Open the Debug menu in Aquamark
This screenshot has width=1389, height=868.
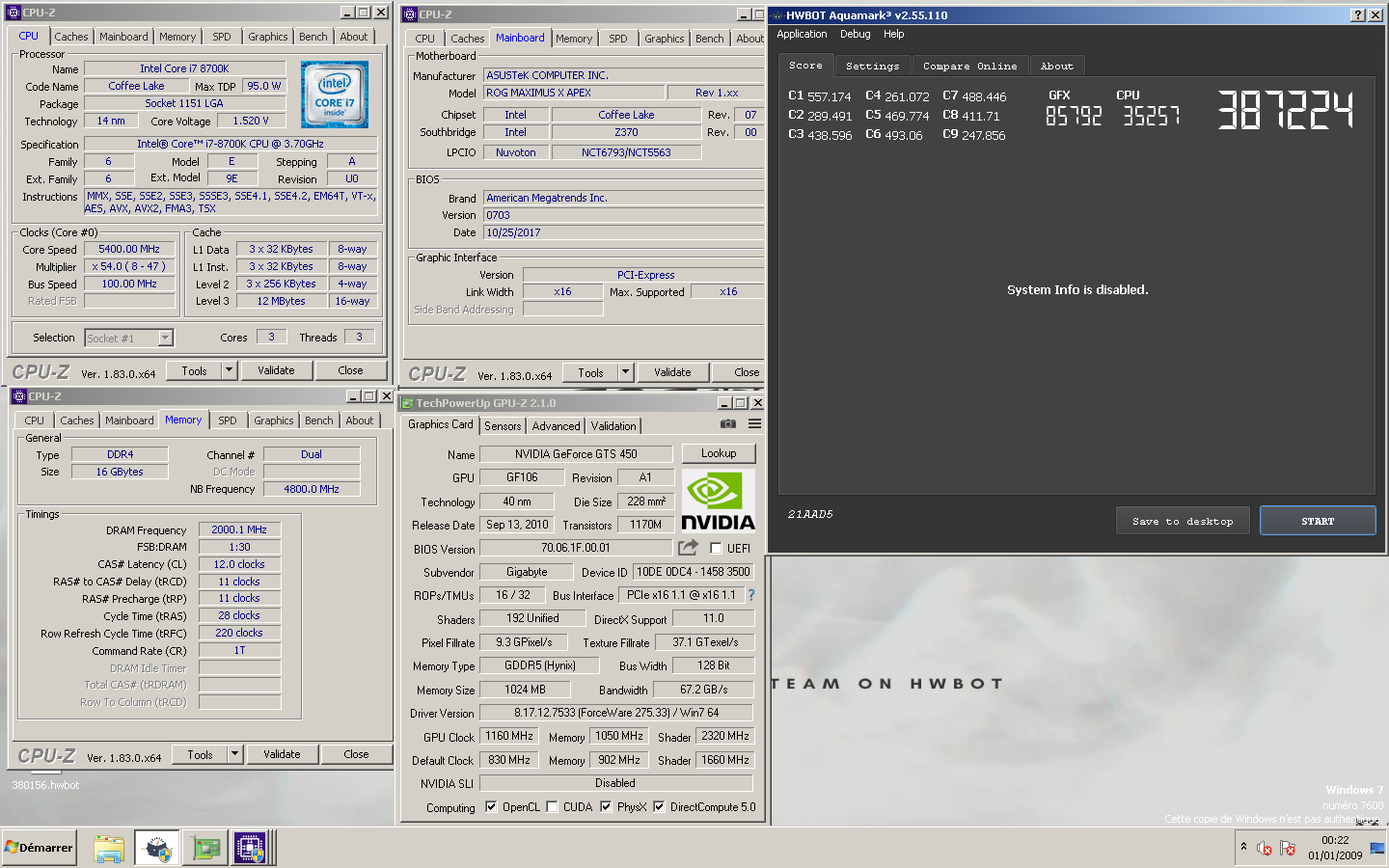(x=855, y=34)
